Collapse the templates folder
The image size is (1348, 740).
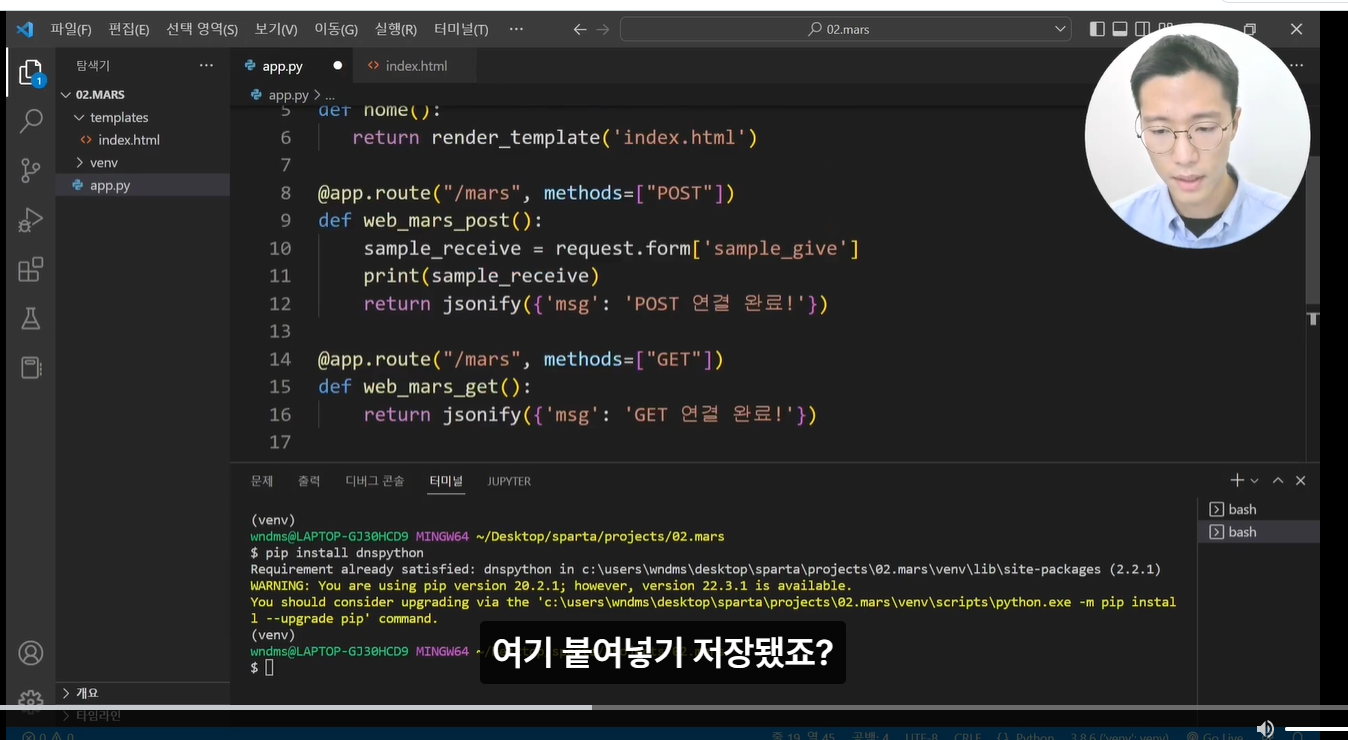[142, 117]
